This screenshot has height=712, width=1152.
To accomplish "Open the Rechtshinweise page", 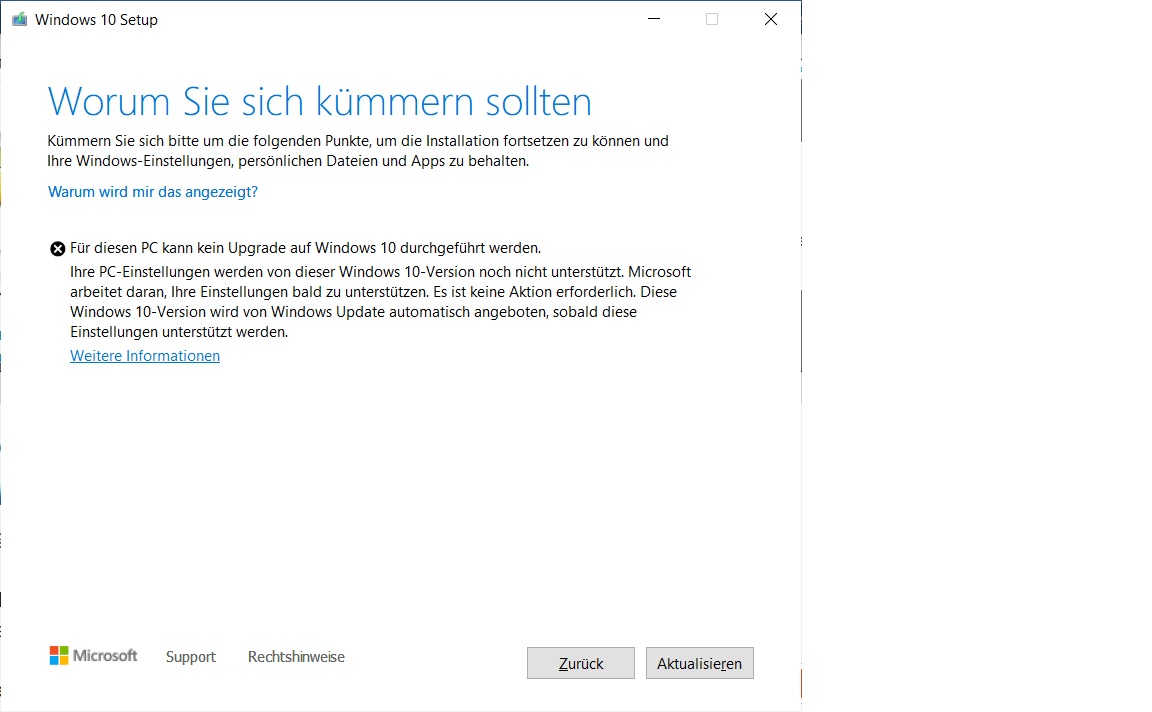I will tap(296, 657).
